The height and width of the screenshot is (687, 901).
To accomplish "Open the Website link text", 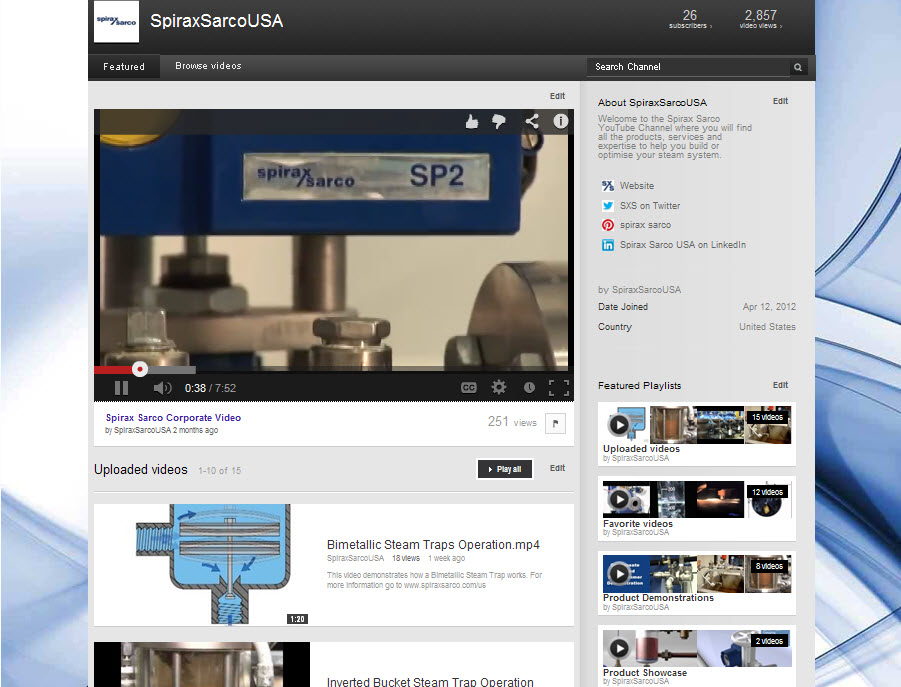I will point(637,186).
